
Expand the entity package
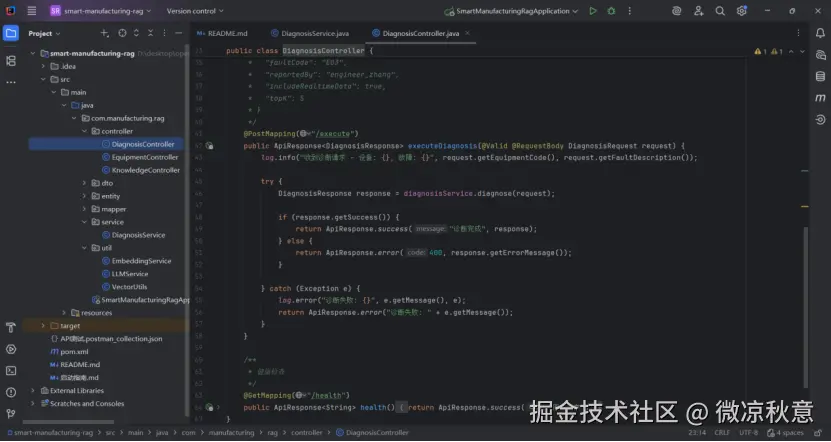85,196
